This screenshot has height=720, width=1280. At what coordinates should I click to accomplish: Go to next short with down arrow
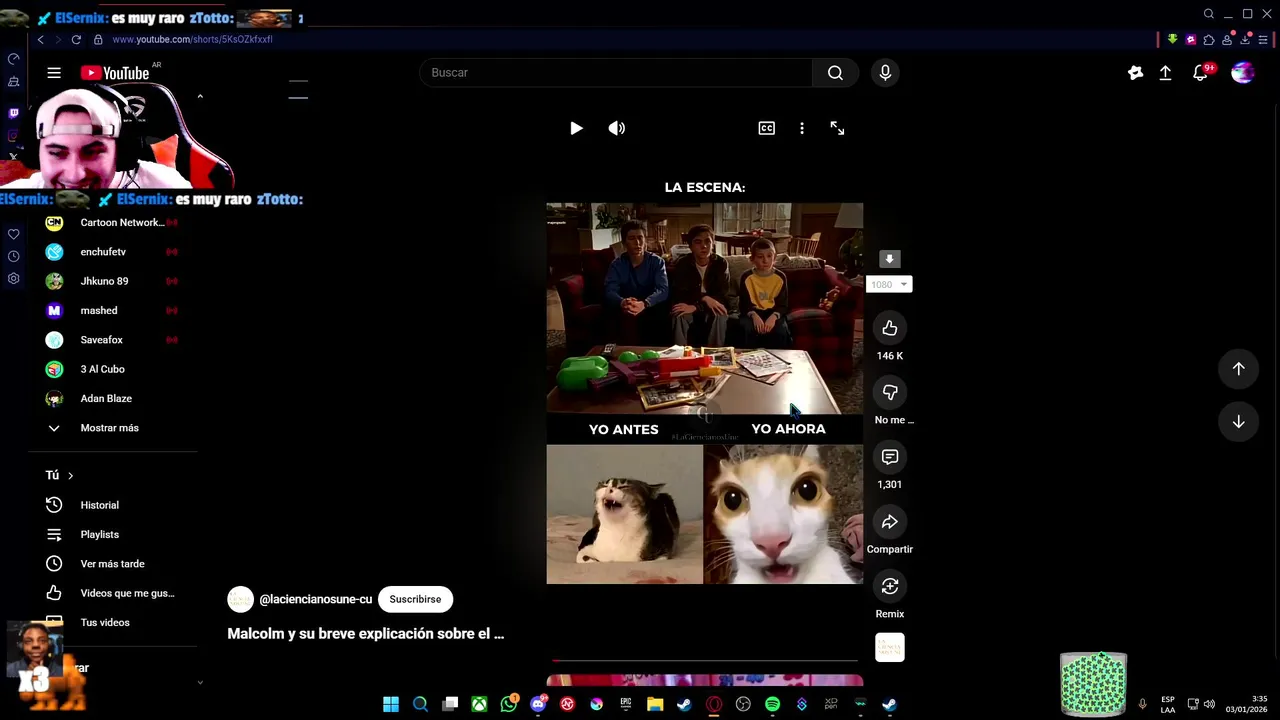click(x=1238, y=422)
